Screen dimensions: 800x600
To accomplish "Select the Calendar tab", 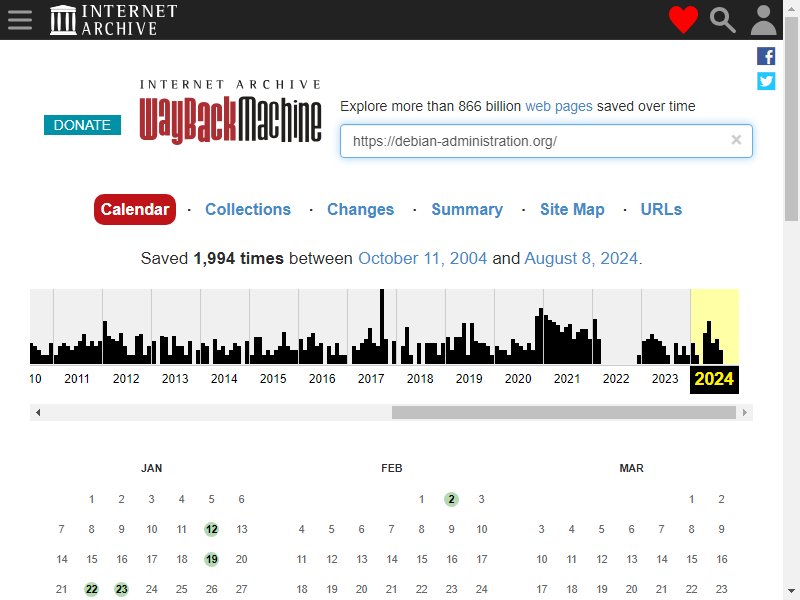I will click(135, 209).
